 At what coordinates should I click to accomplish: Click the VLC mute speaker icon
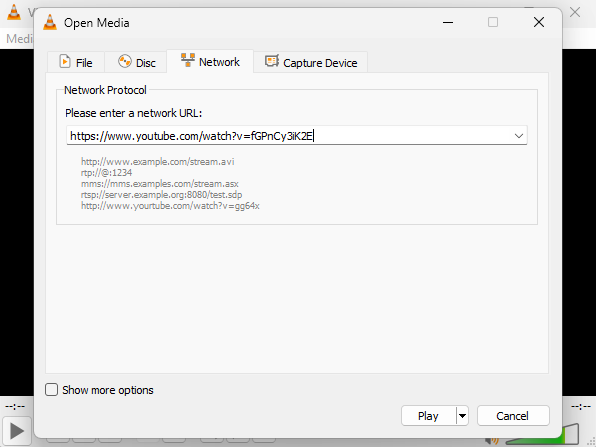point(493,441)
